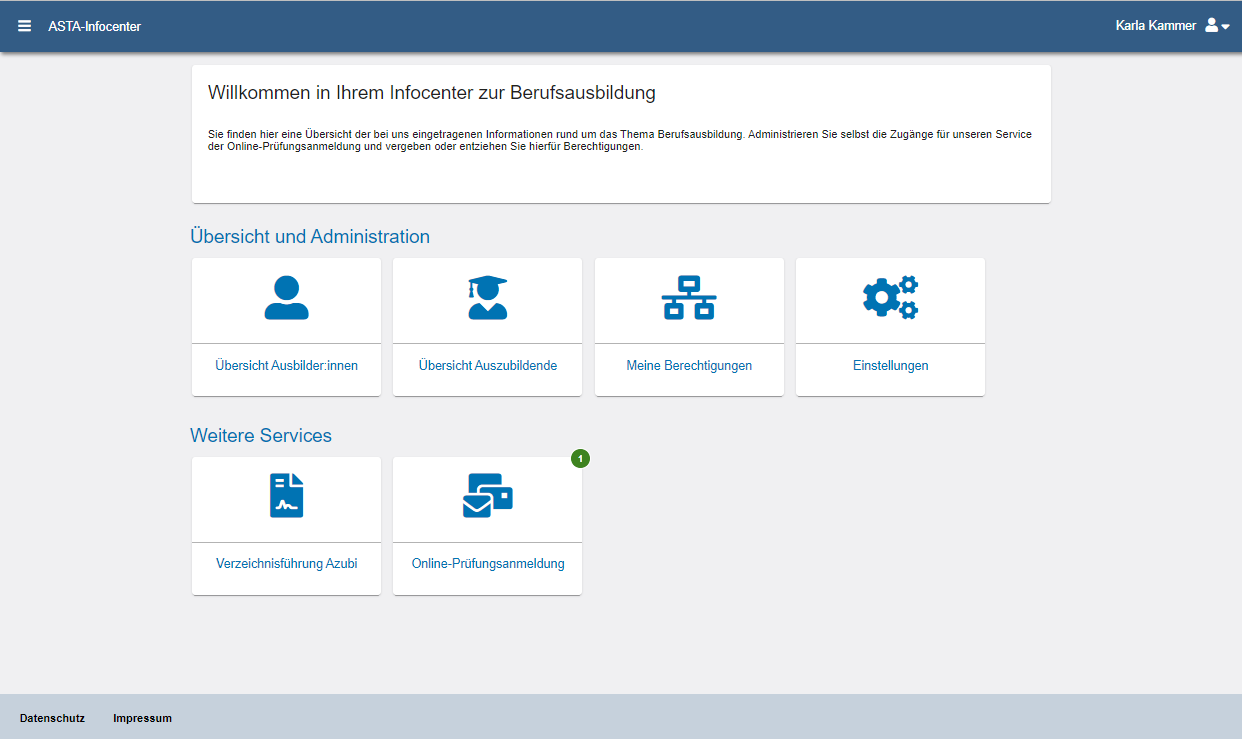This screenshot has height=739, width=1242.
Task: Click the ASTA-Infocenter title
Action: 95,26
